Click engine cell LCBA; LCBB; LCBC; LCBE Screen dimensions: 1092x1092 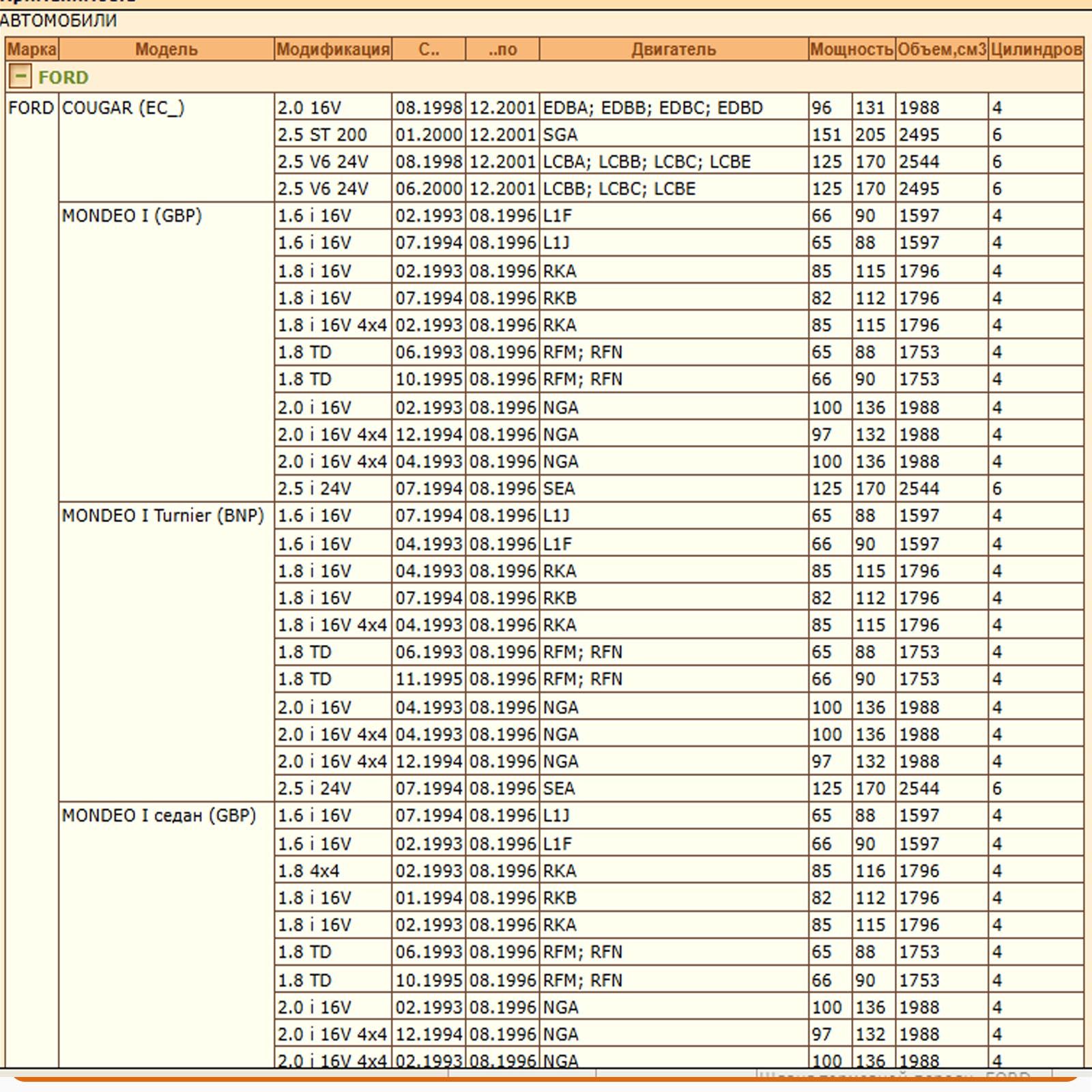pos(674,162)
